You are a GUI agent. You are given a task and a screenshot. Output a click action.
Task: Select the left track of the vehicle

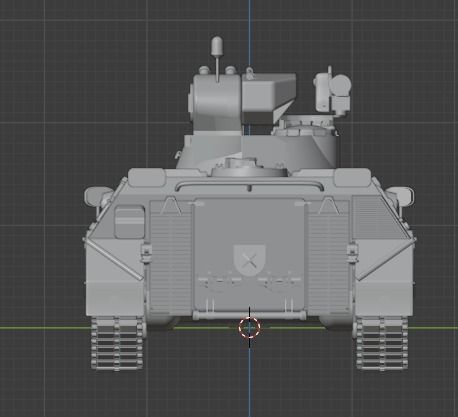coord(117,344)
